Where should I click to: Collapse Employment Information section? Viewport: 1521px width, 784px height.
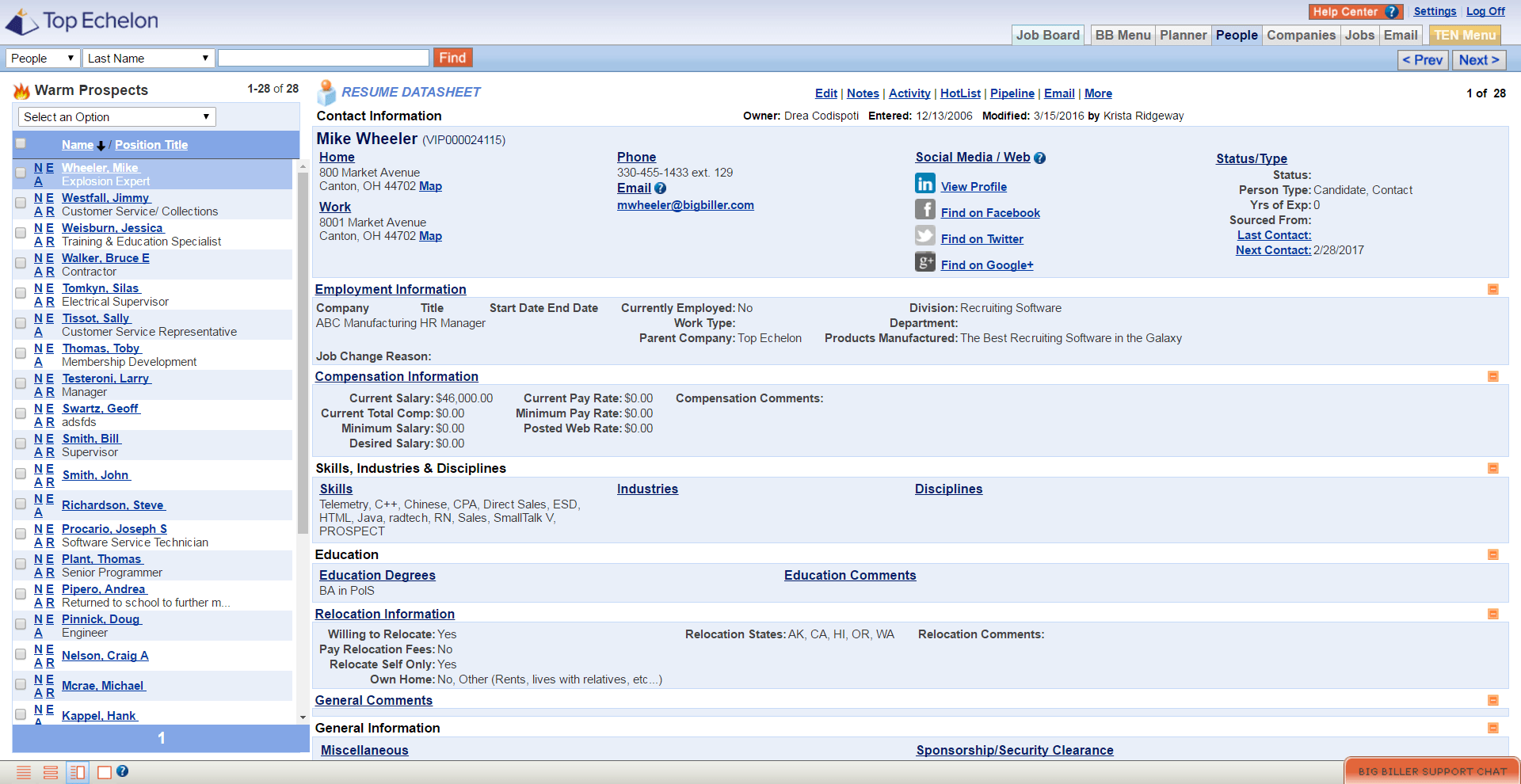1492,290
